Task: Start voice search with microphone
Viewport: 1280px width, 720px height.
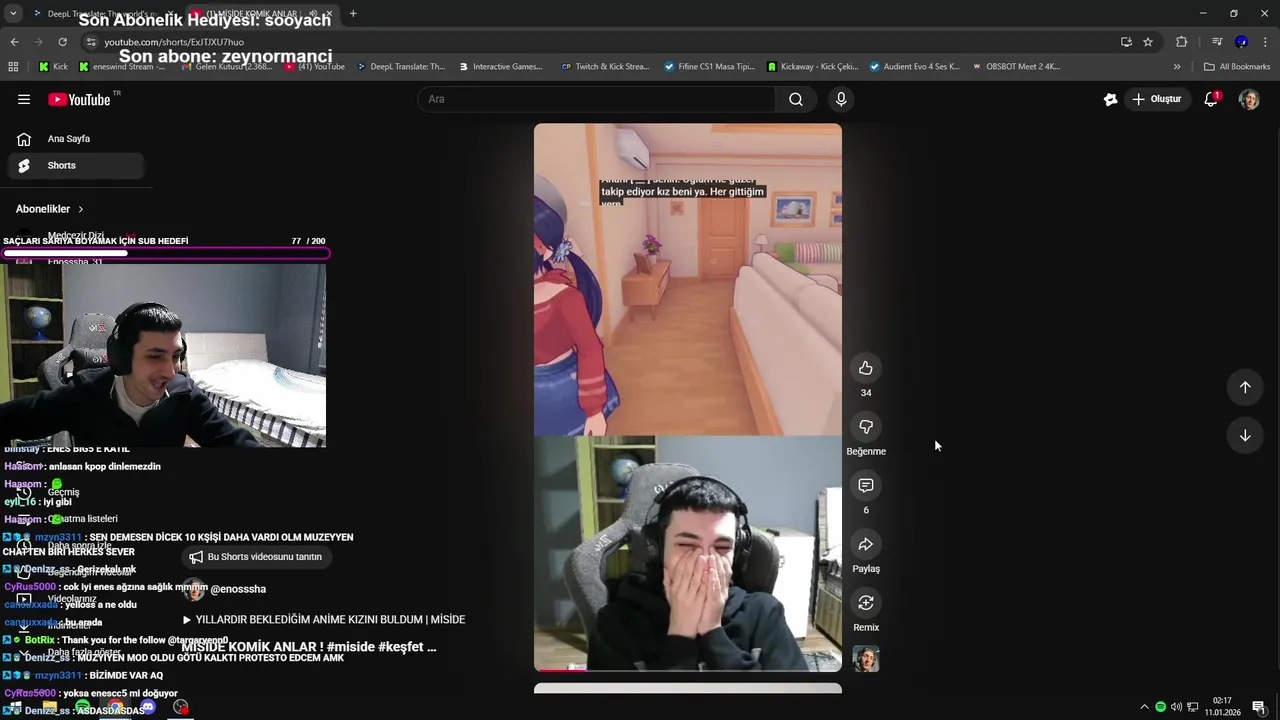Action: [x=841, y=99]
